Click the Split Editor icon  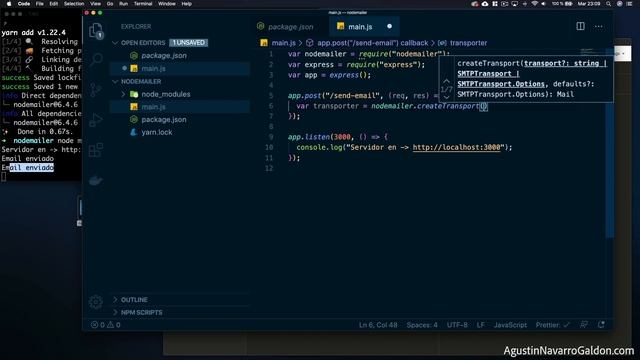pyautogui.click(x=580, y=27)
